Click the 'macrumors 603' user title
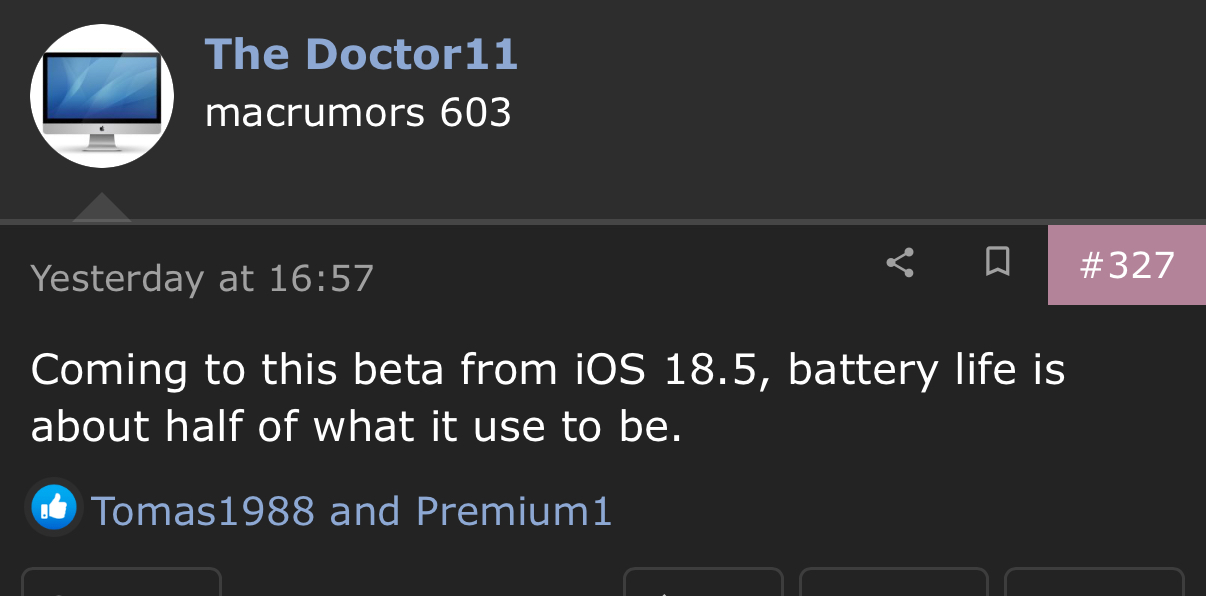The image size is (1206, 596). pos(358,113)
